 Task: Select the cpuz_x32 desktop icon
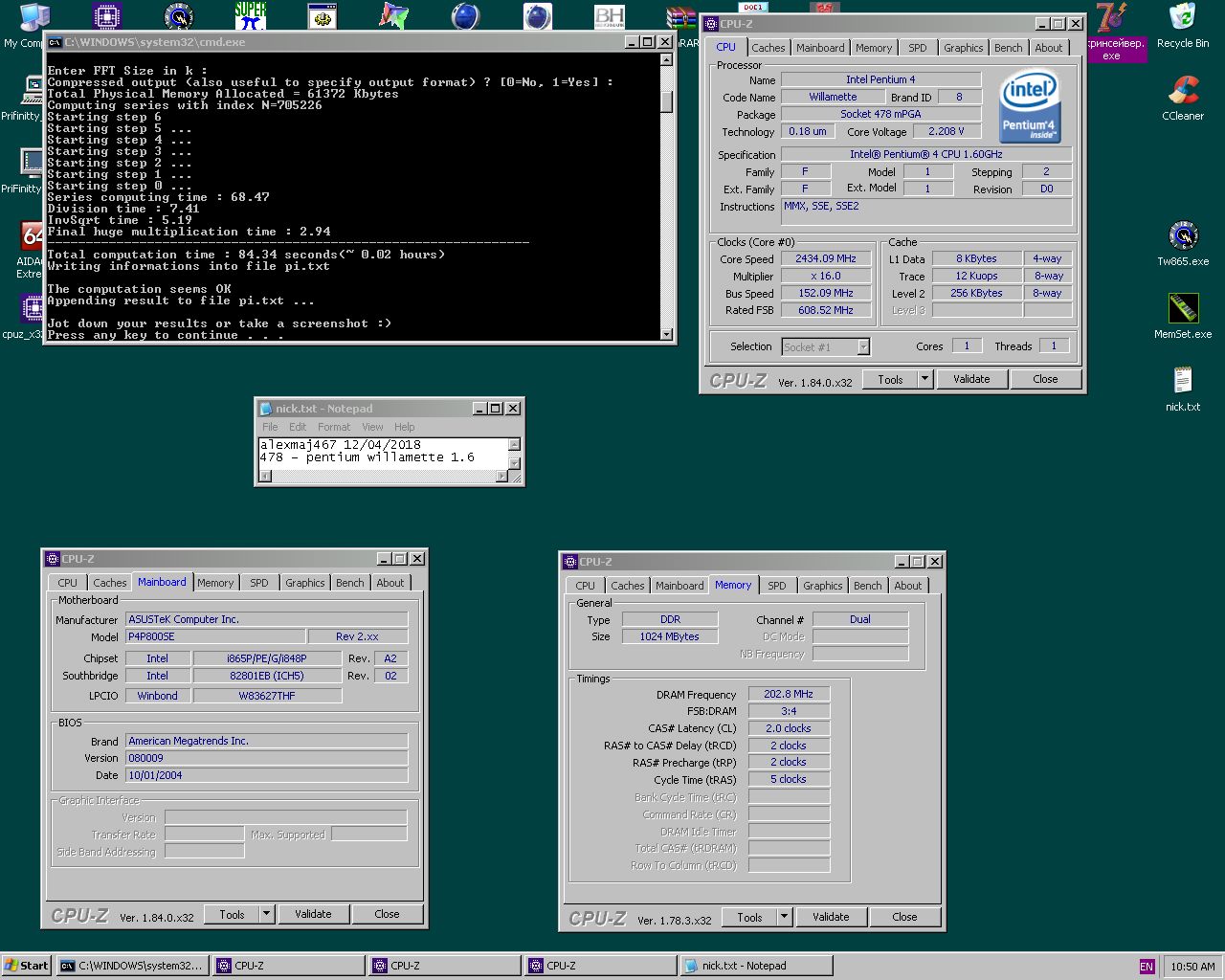33,308
